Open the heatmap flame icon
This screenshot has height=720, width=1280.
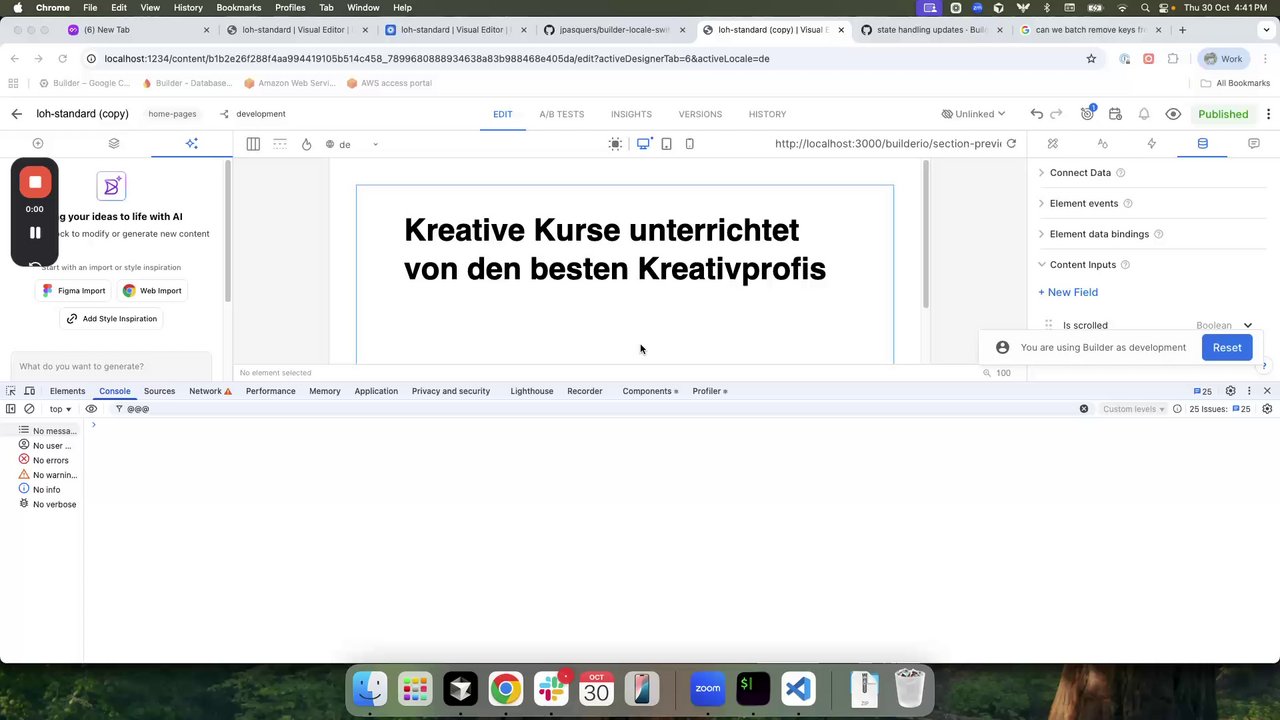click(306, 144)
